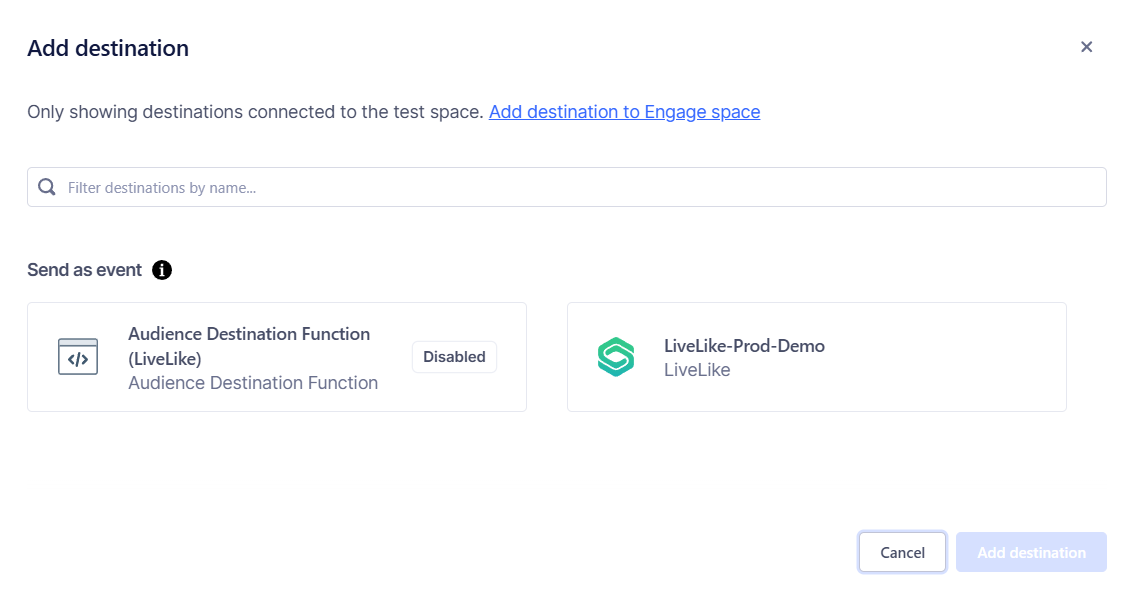Click the '(LiveLike)' text in the function card title

tap(165, 359)
